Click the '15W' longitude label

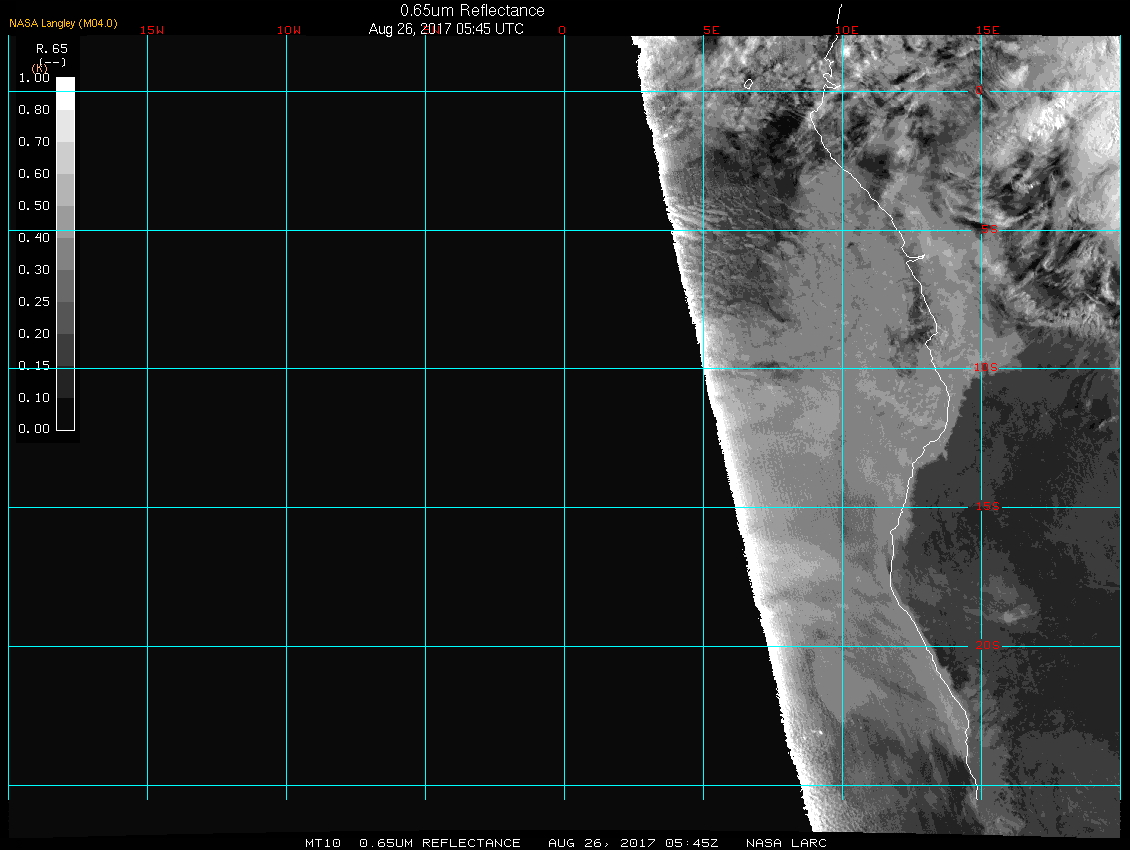coord(152,30)
